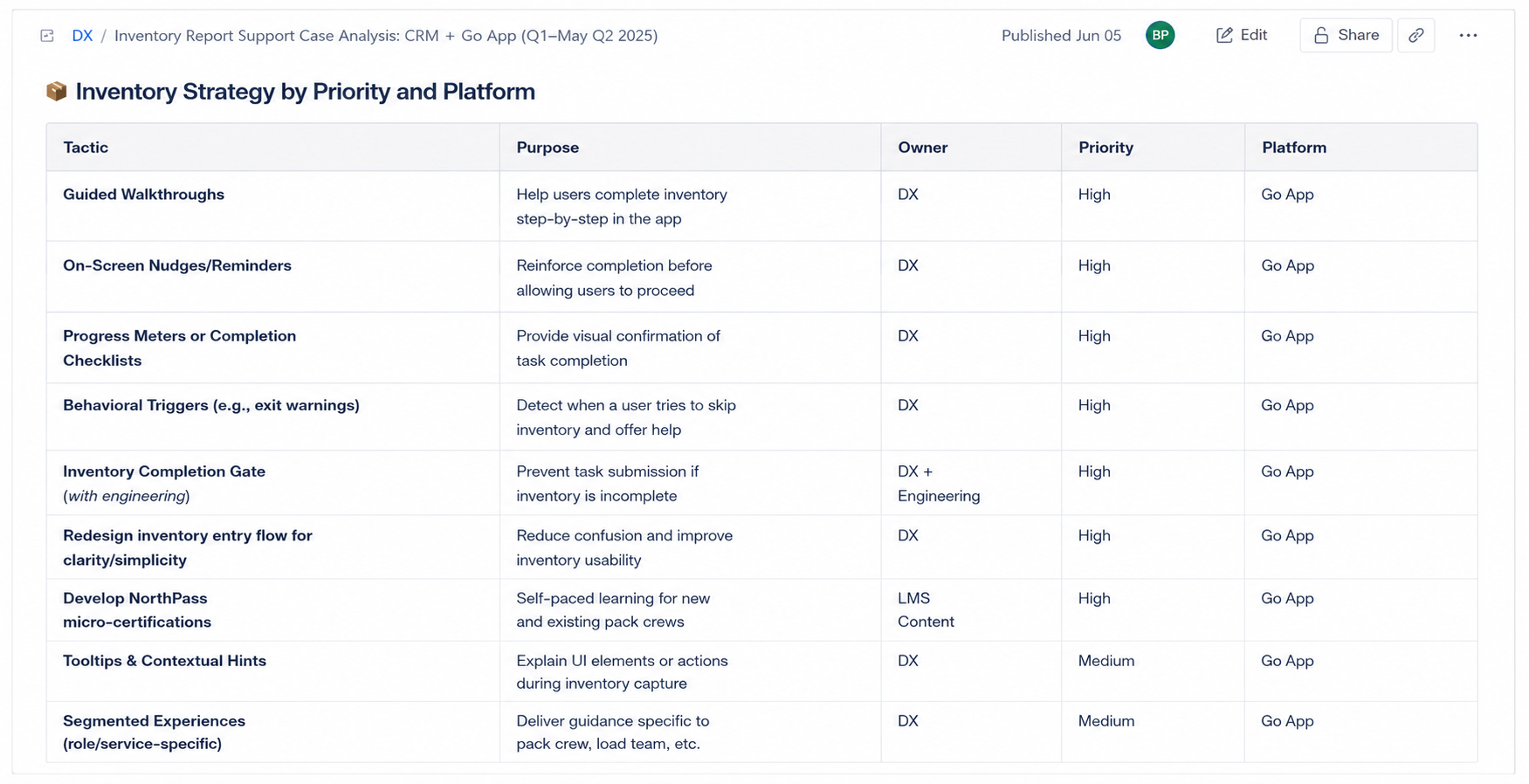The image size is (1529, 784).
Task: Click Go App in Segmented Experiences row
Action: (1360, 732)
